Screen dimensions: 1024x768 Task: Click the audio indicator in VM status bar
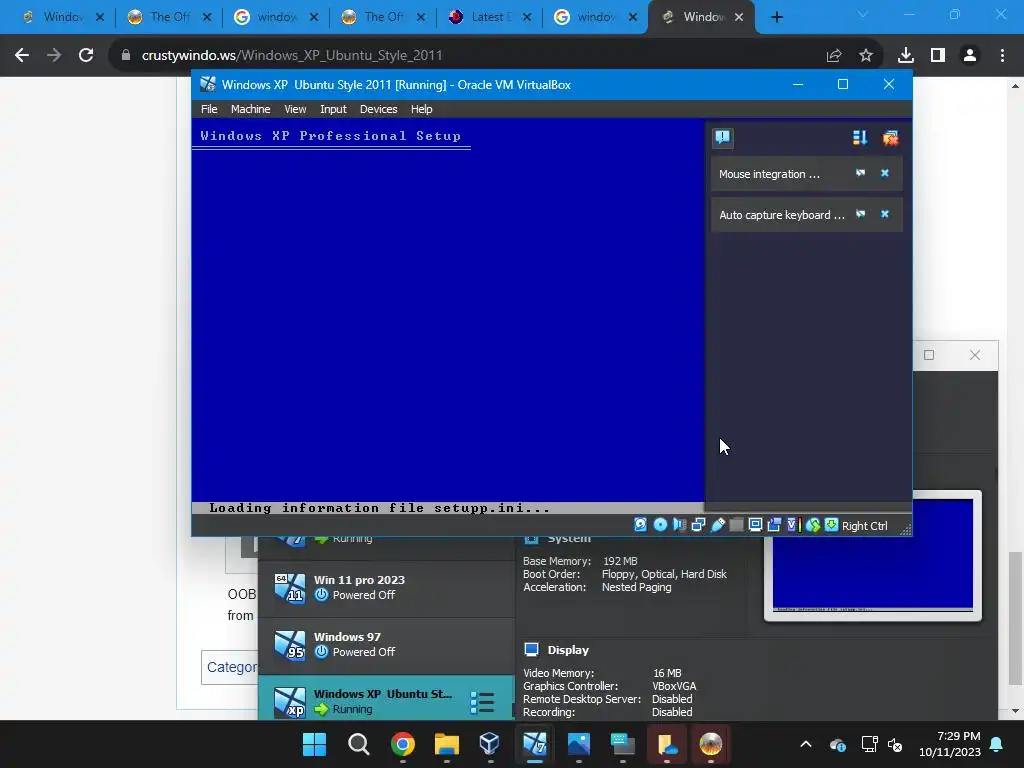679,525
